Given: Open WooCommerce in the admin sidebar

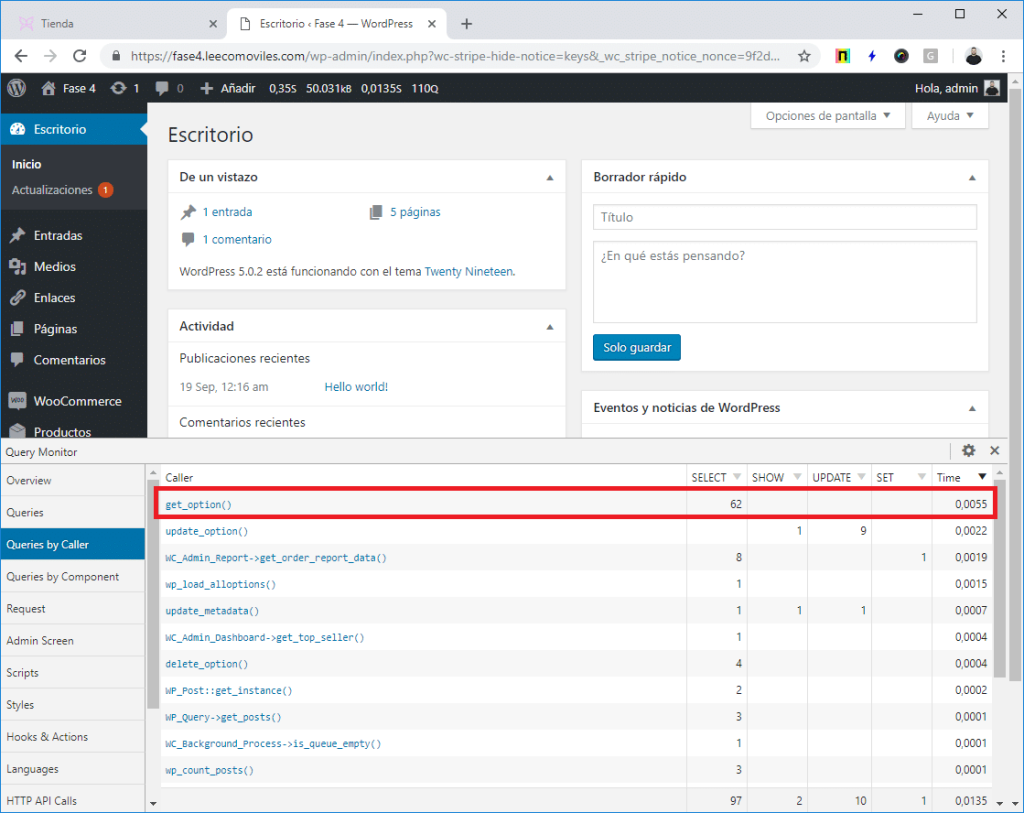Looking at the screenshot, I should pyautogui.click(x=77, y=401).
